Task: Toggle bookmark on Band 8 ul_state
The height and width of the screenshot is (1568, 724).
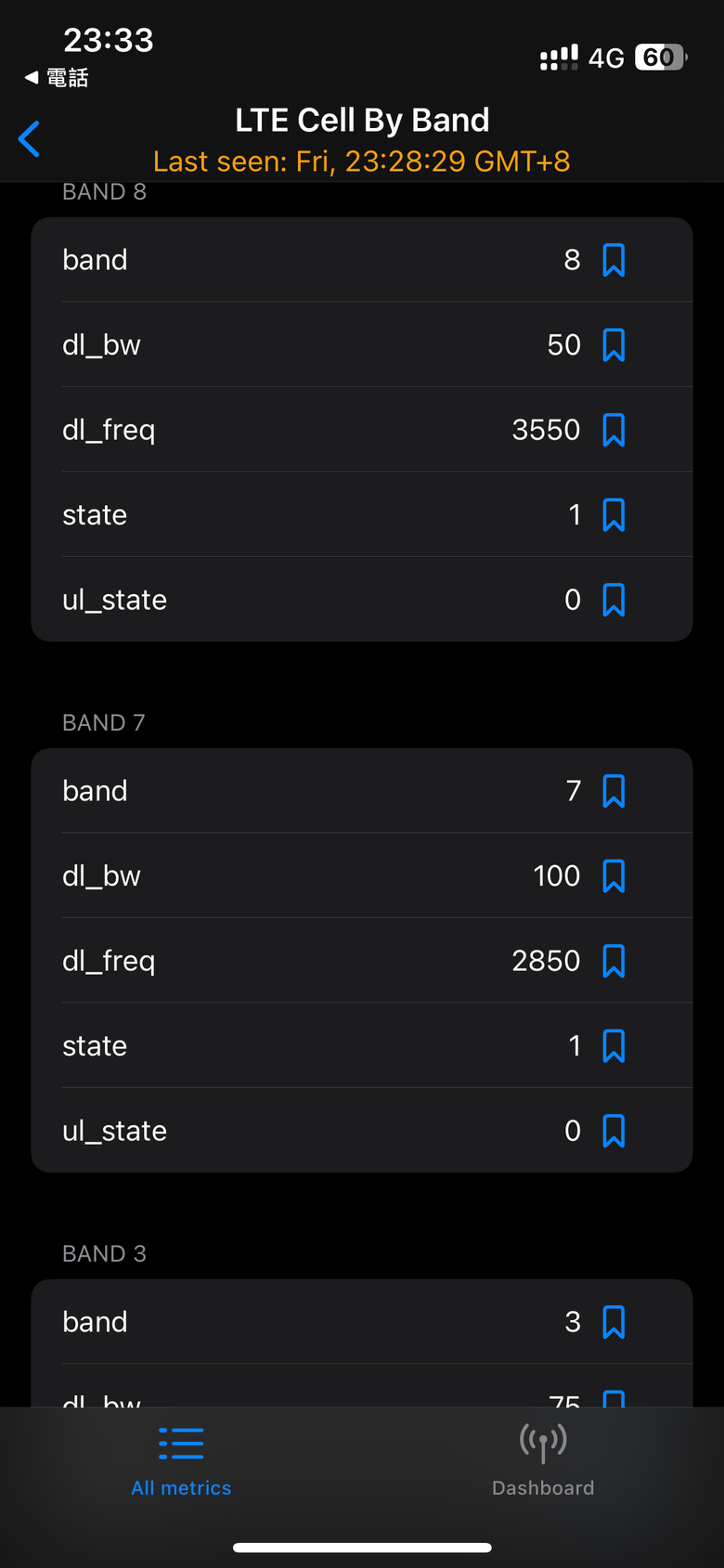Action: [x=614, y=600]
